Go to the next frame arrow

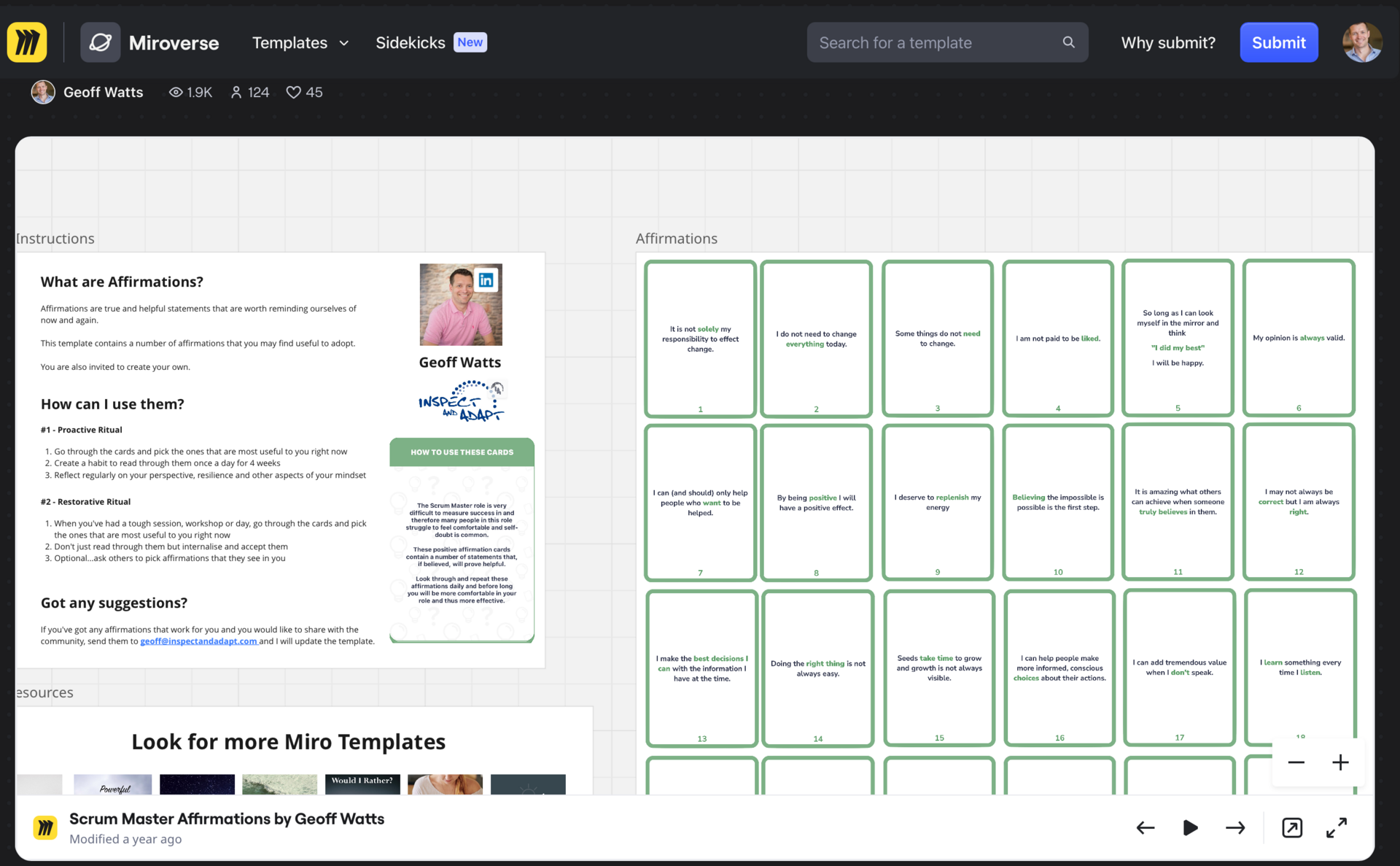(x=1235, y=827)
